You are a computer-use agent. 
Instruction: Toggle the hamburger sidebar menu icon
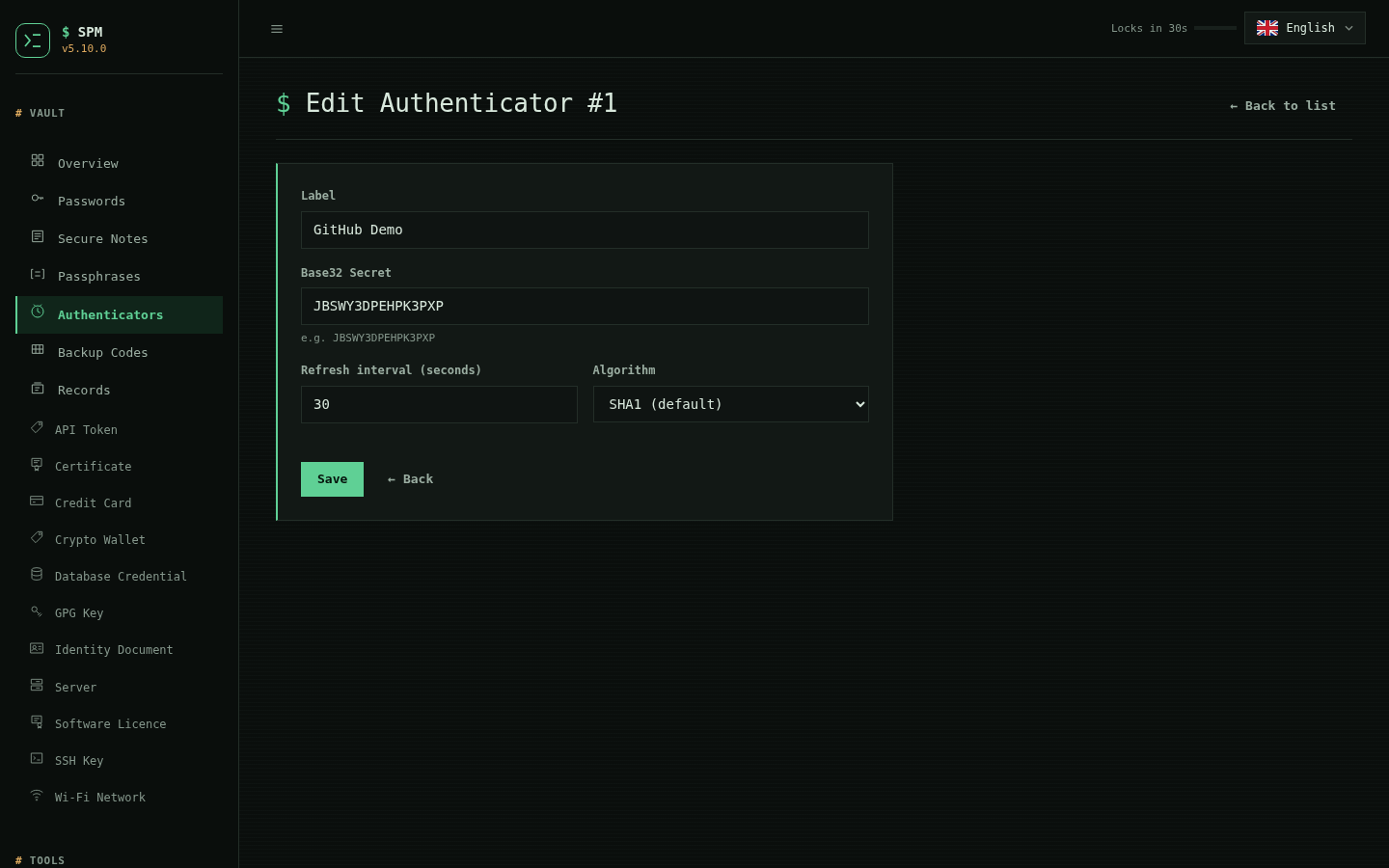[277, 29]
